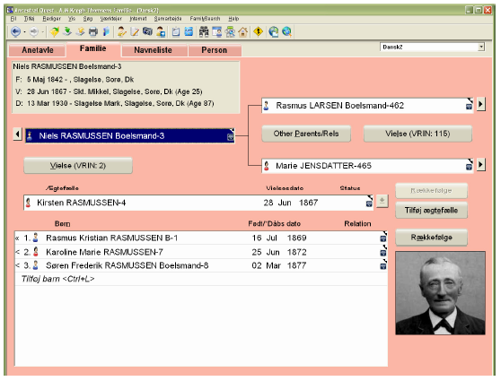Click the death line 'D: 13 Mar 1930'
This screenshot has height=381, width=500.
pos(115,103)
